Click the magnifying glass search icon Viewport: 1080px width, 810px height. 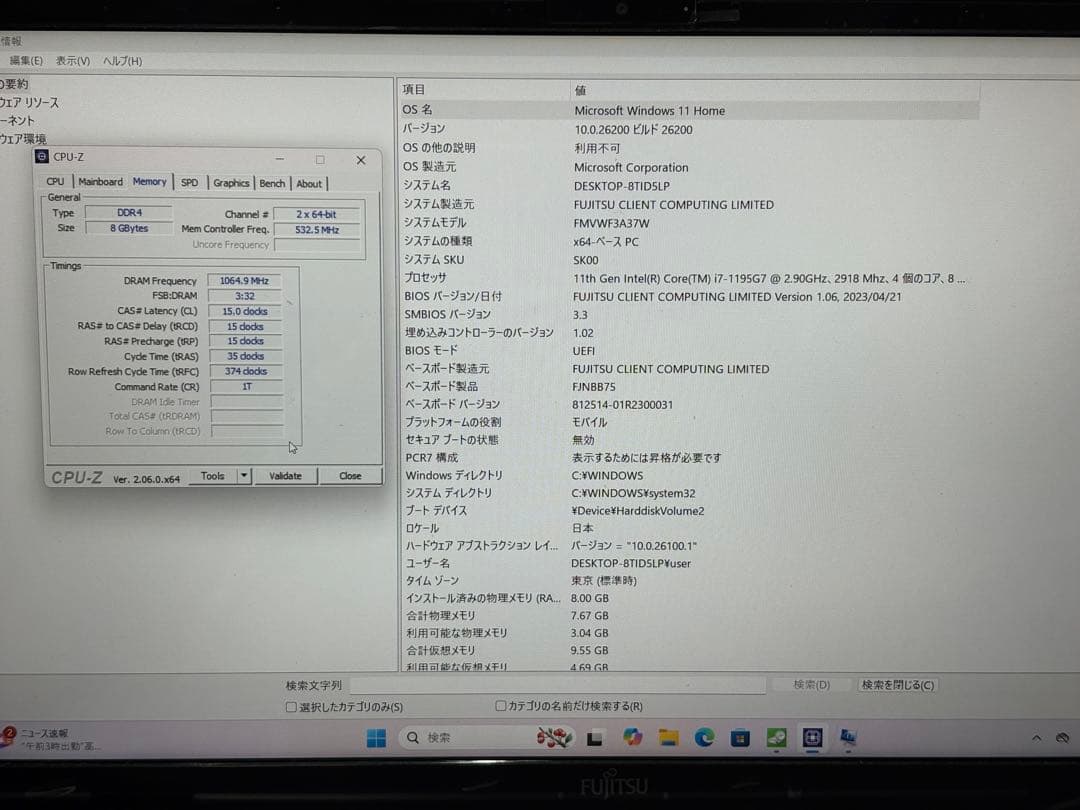coord(414,738)
